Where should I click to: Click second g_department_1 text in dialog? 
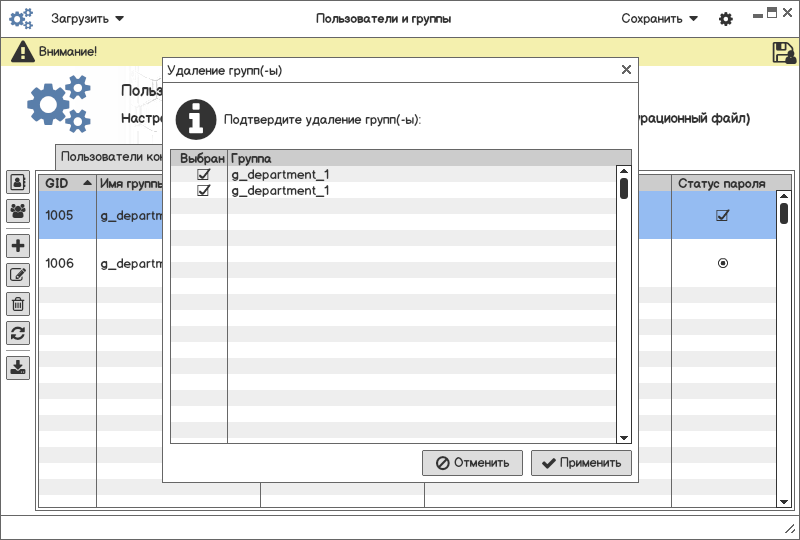point(280,190)
